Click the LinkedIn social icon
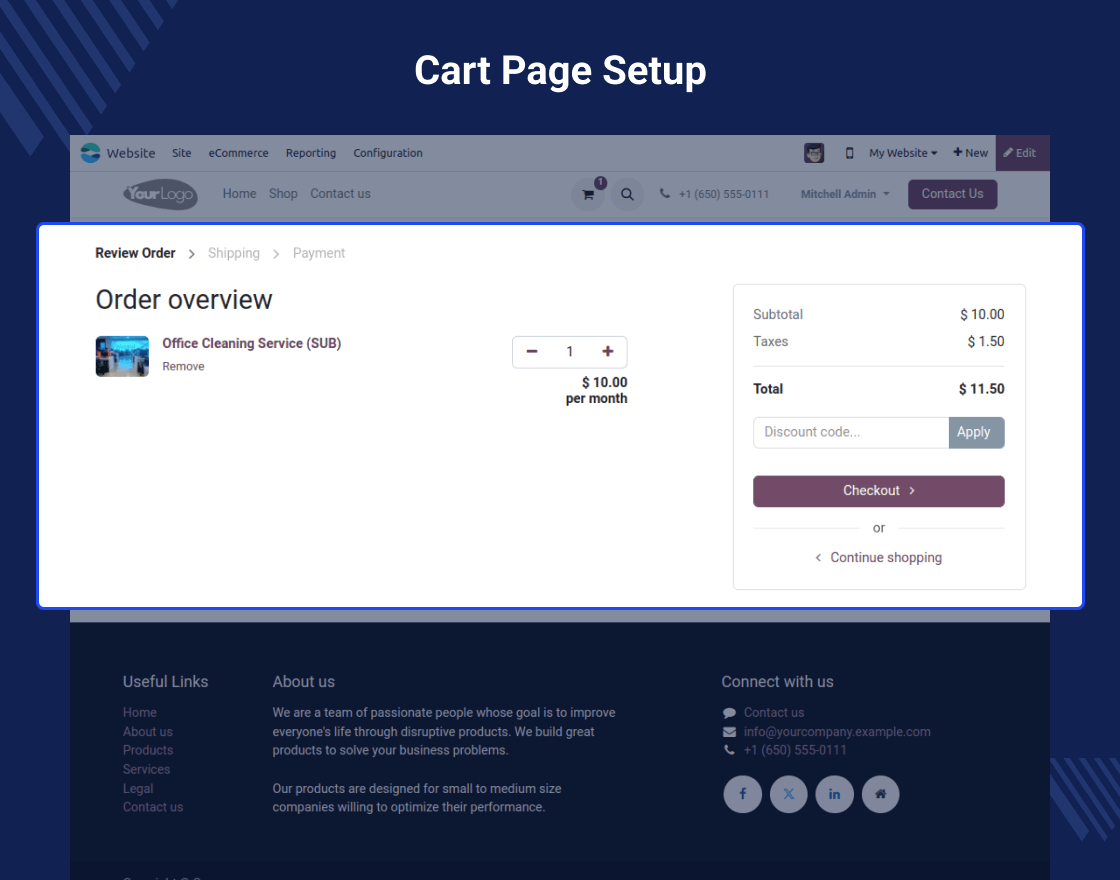Viewport: 1120px width, 880px height. [834, 794]
